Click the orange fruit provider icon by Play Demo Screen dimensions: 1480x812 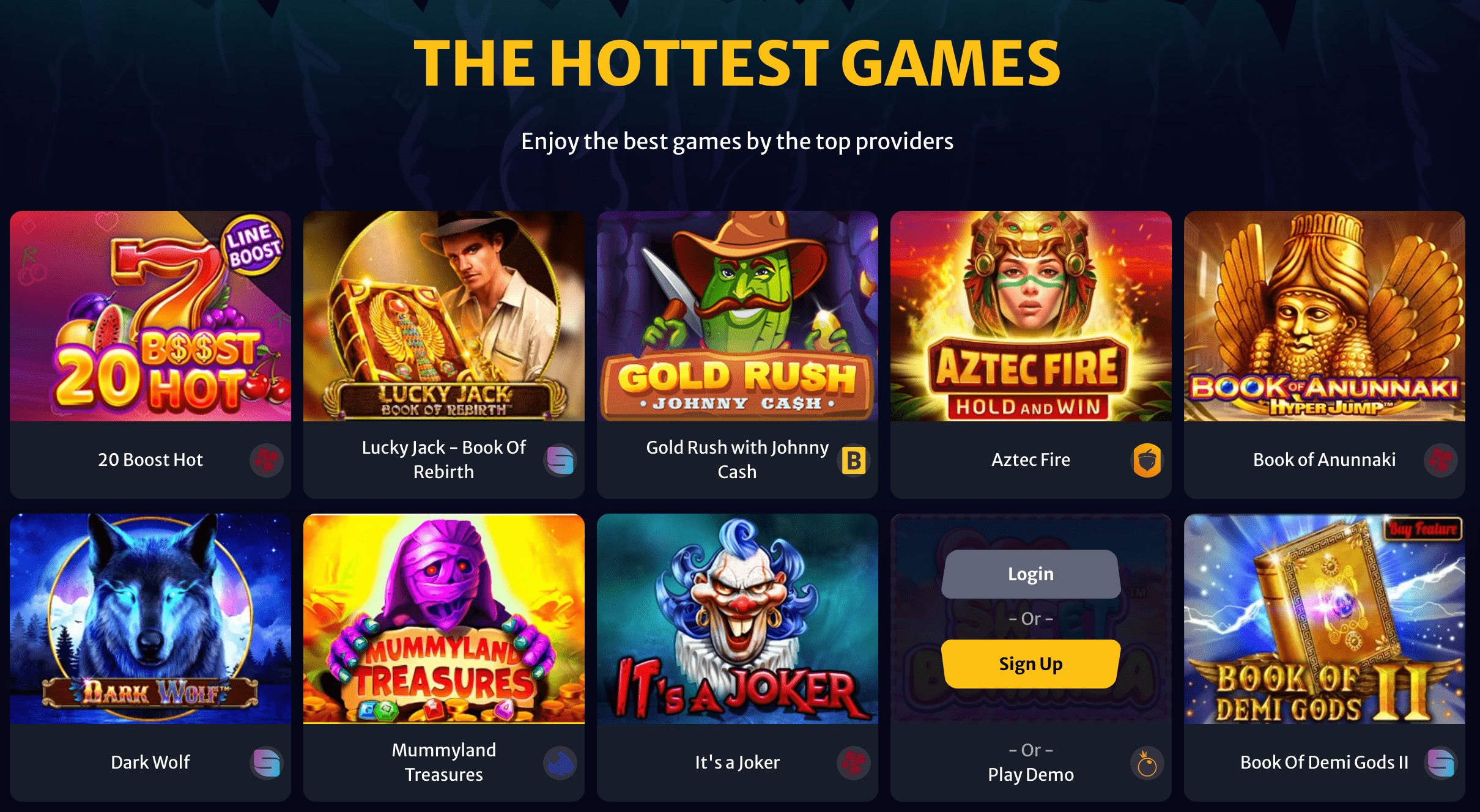tap(1147, 762)
